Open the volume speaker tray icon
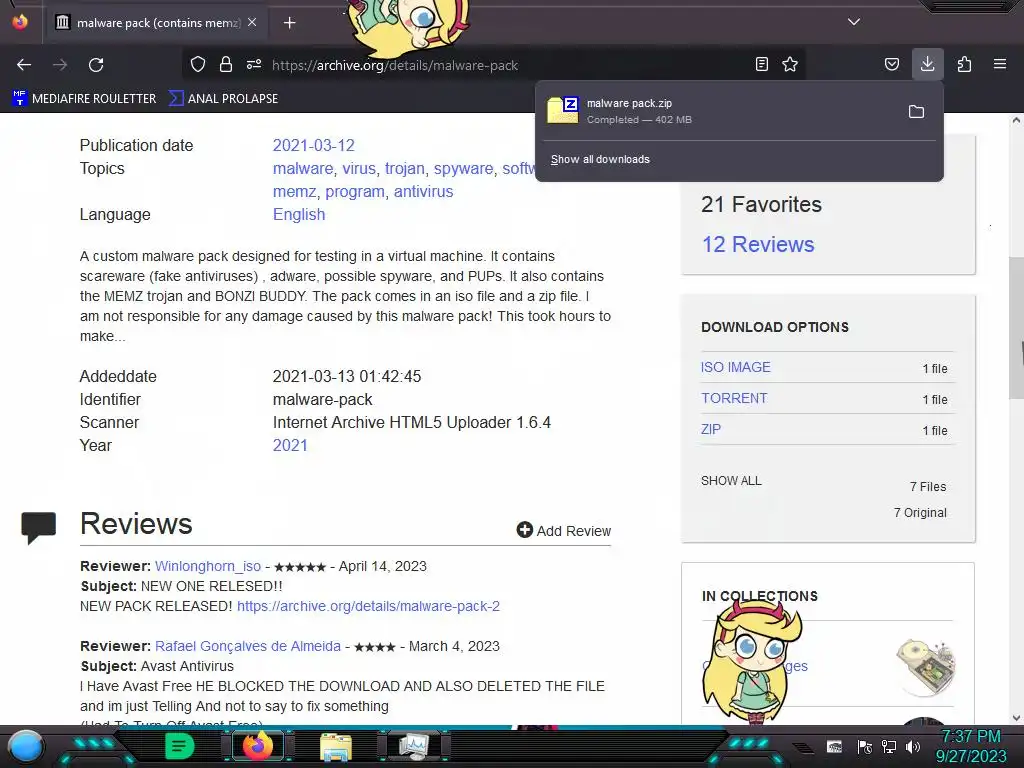Screen dimensions: 1024x768 913,746
